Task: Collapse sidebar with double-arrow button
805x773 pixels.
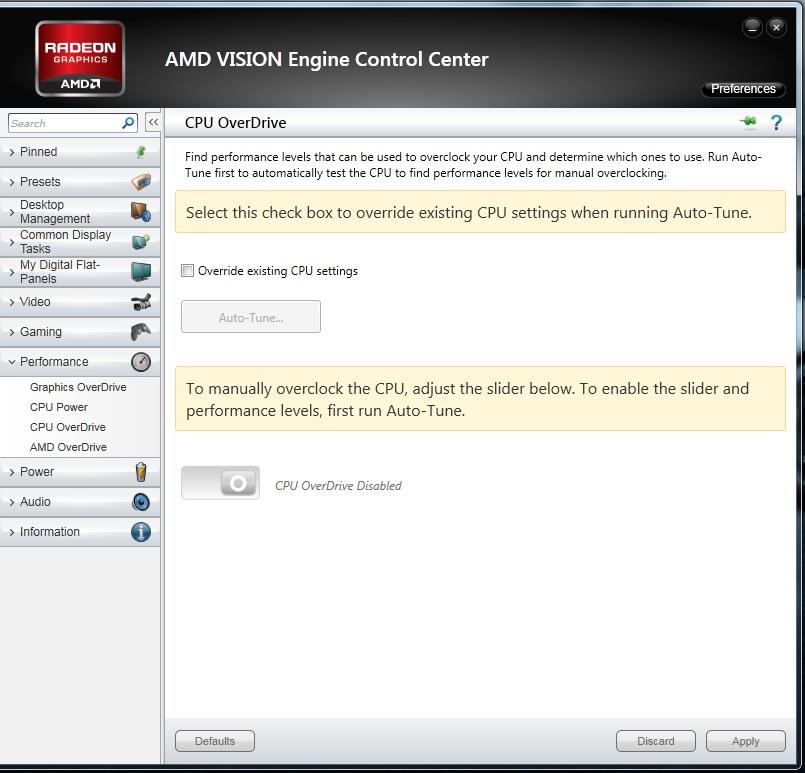Action: (x=153, y=122)
